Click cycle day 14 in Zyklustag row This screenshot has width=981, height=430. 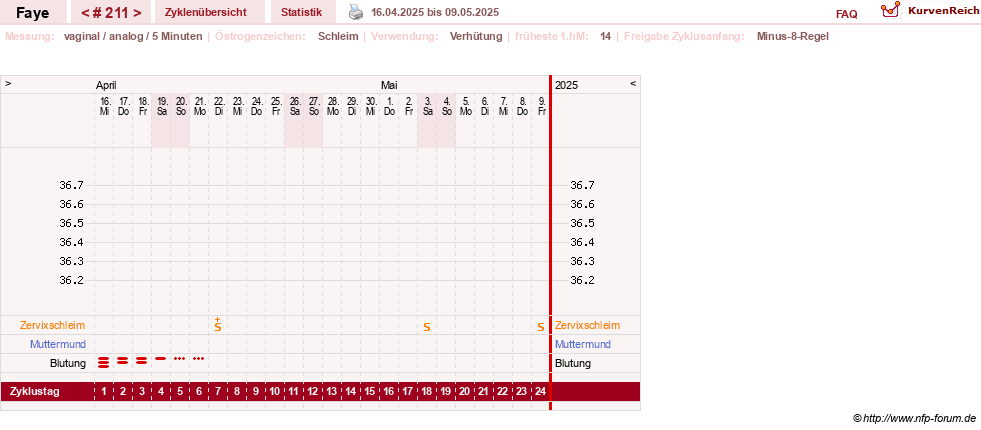coord(350,392)
